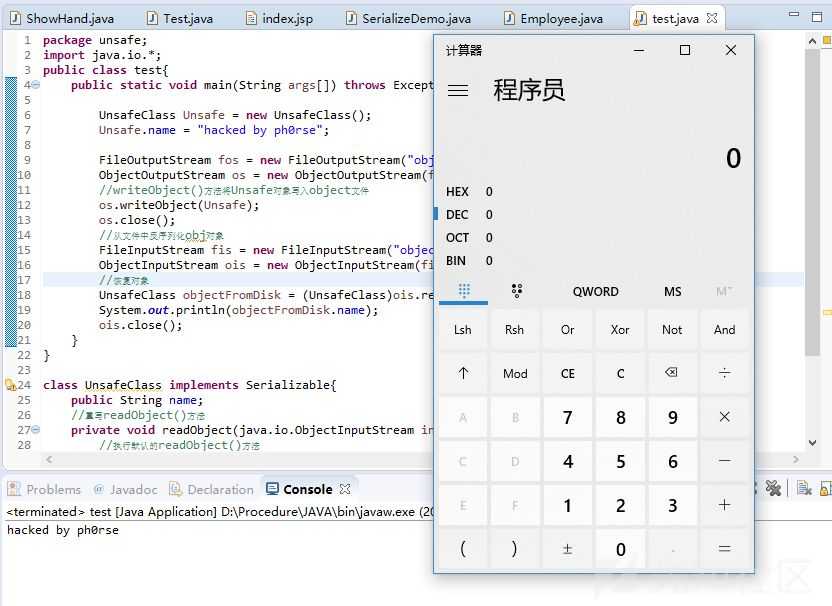Click the 5 digit key
Viewport: 832px width, 606px height.
point(620,461)
